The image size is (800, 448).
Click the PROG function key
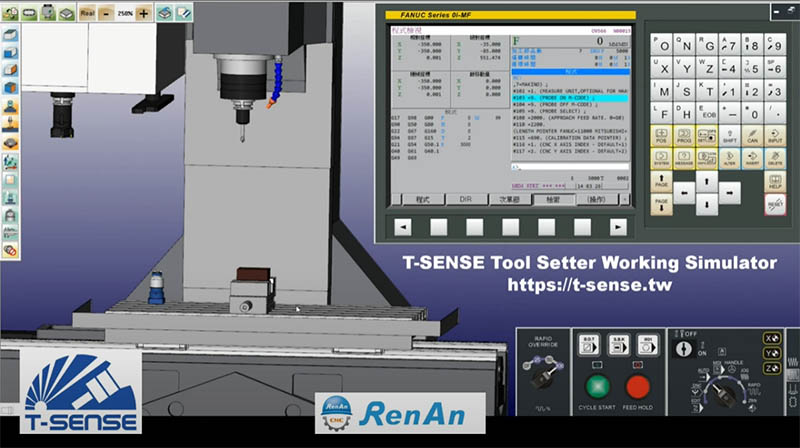tap(684, 136)
